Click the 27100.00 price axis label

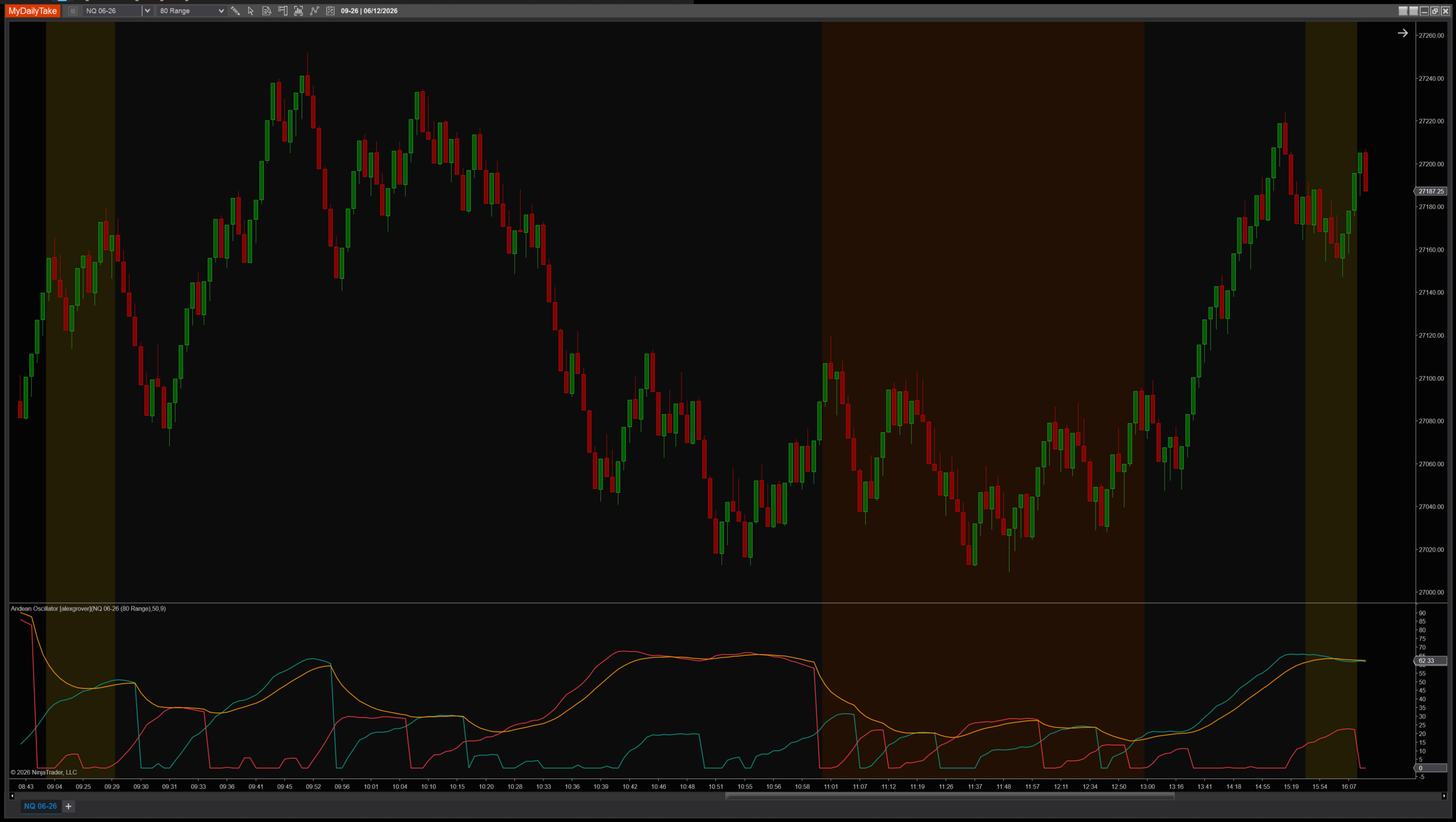click(1431, 378)
